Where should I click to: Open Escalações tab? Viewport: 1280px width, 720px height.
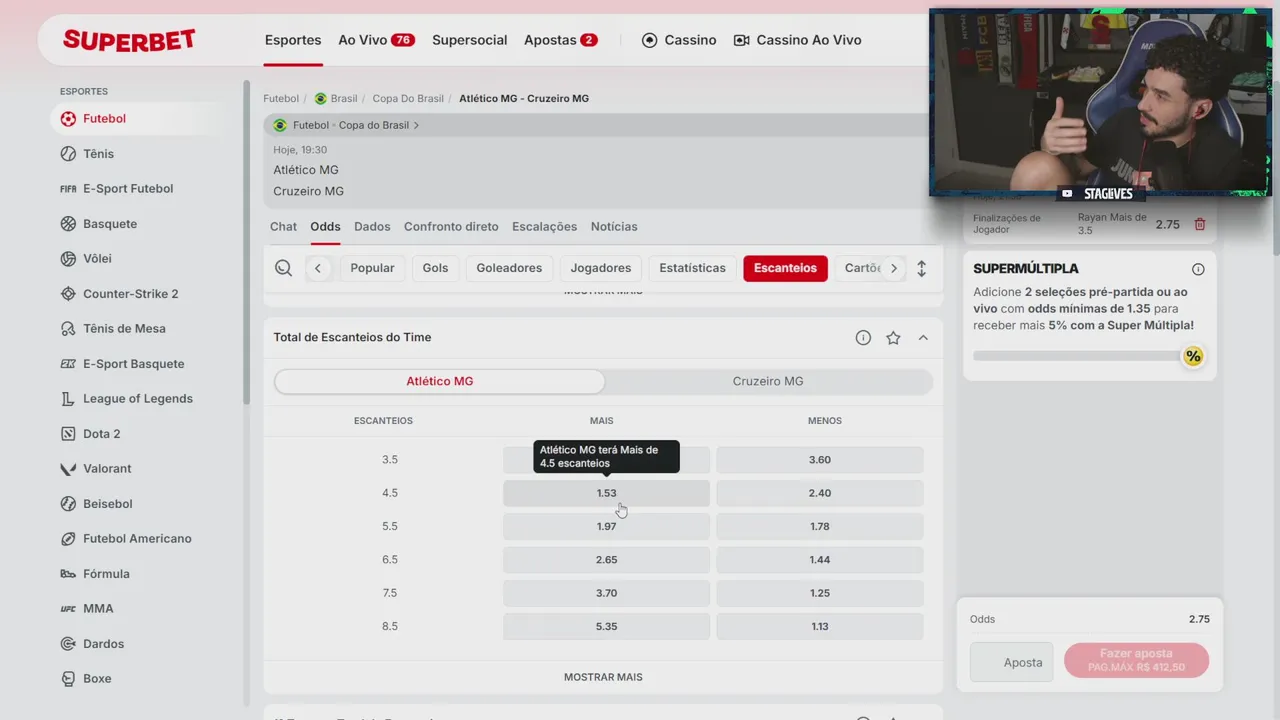click(x=544, y=227)
